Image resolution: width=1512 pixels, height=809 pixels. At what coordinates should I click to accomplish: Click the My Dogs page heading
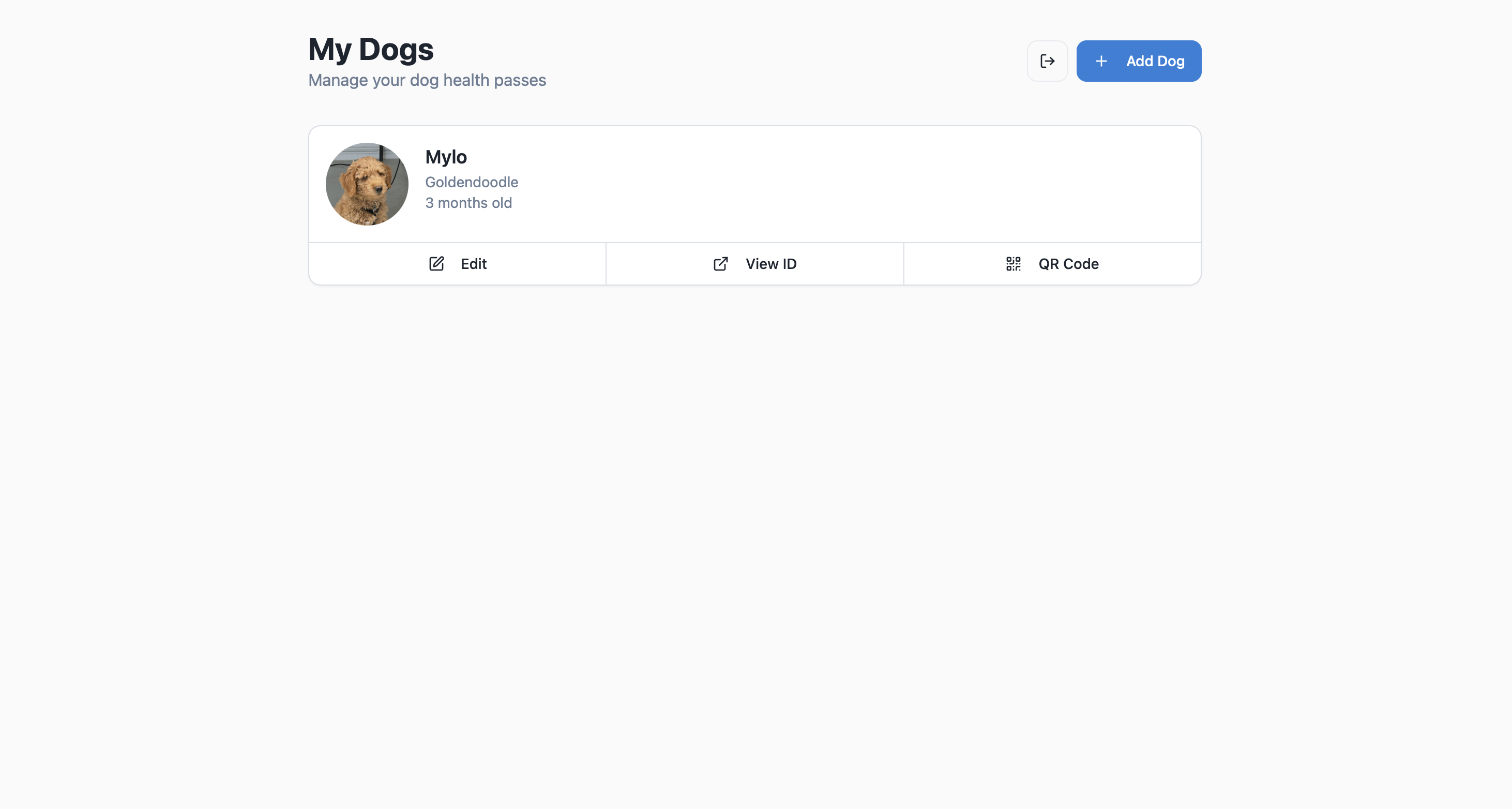click(x=370, y=49)
